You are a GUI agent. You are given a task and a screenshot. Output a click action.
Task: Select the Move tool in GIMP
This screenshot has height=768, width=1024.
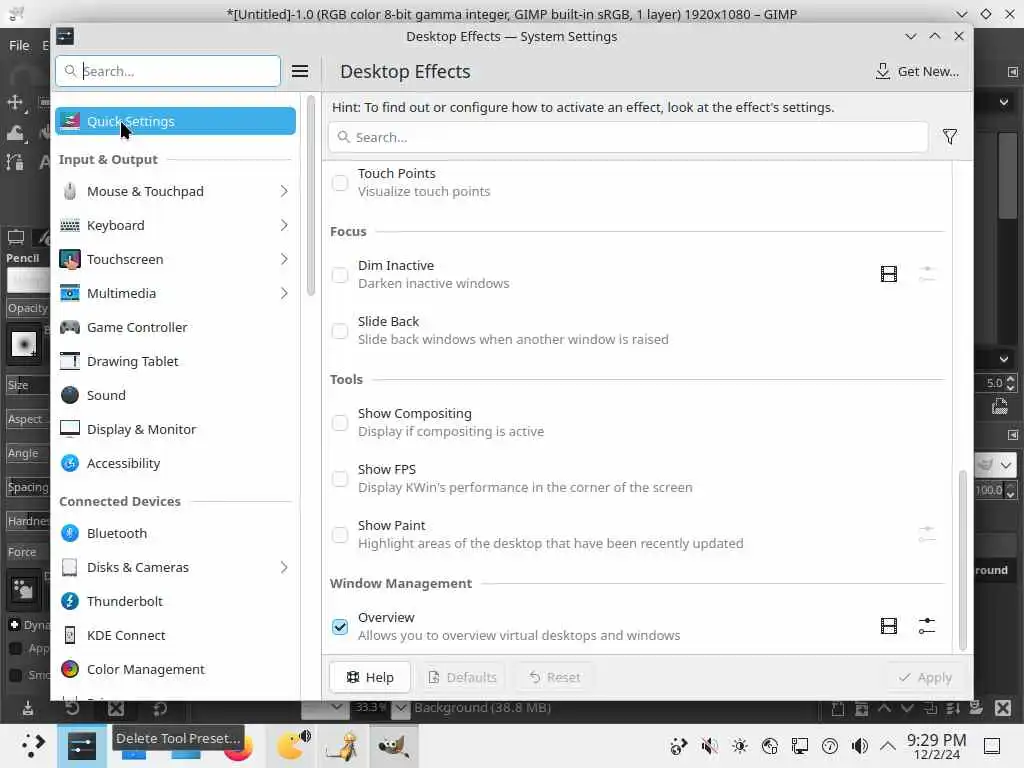point(14,103)
